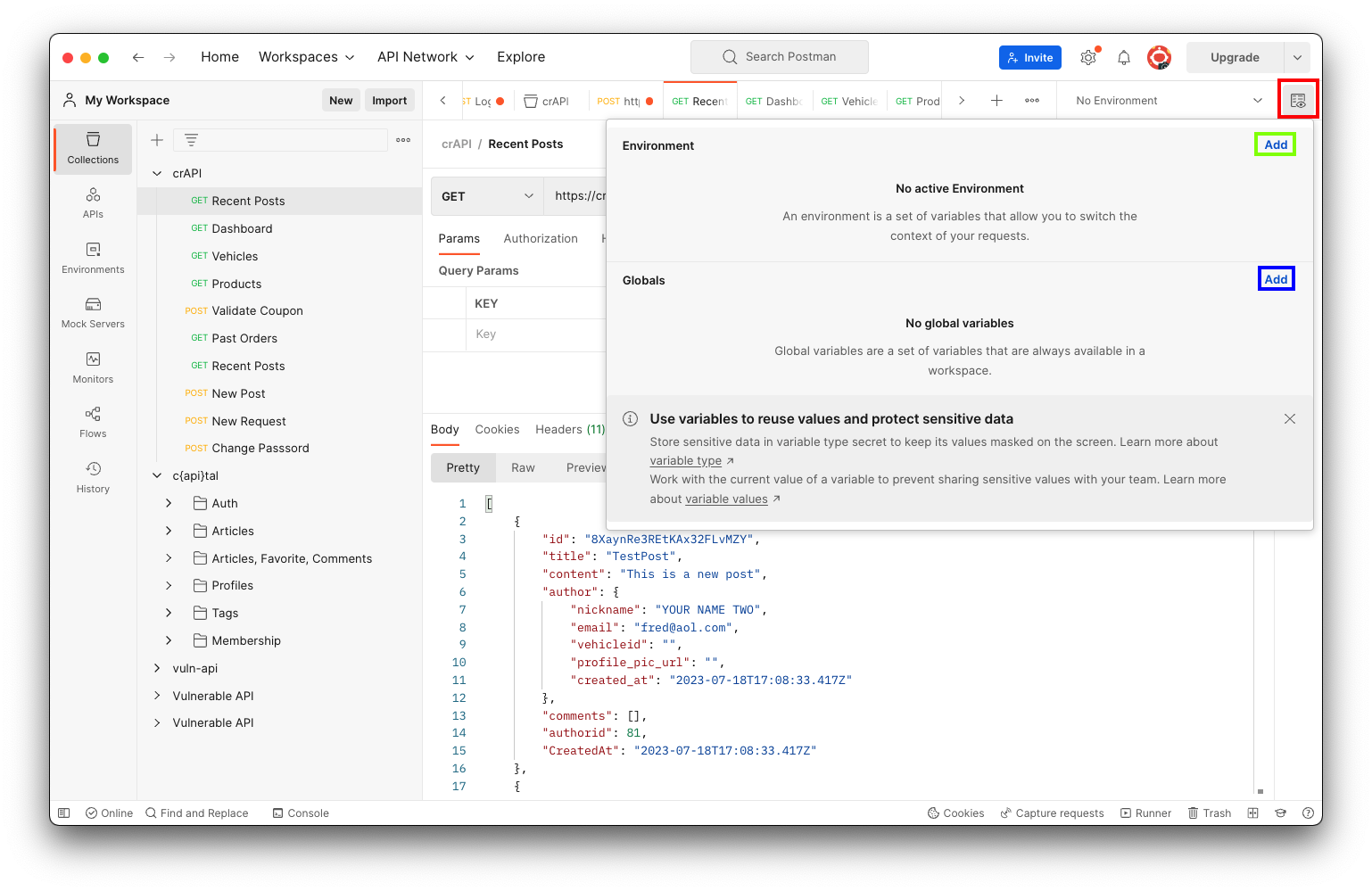The width and height of the screenshot is (1372, 891).
Task: Click Add next to Globals
Action: [x=1276, y=280]
